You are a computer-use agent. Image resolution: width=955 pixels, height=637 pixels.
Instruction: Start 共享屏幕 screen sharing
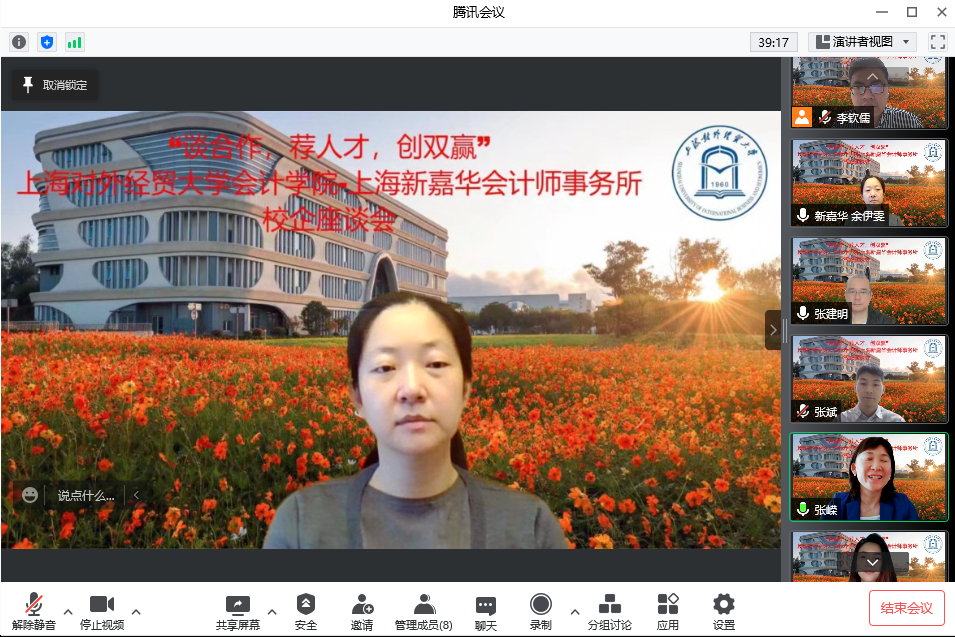point(238,611)
